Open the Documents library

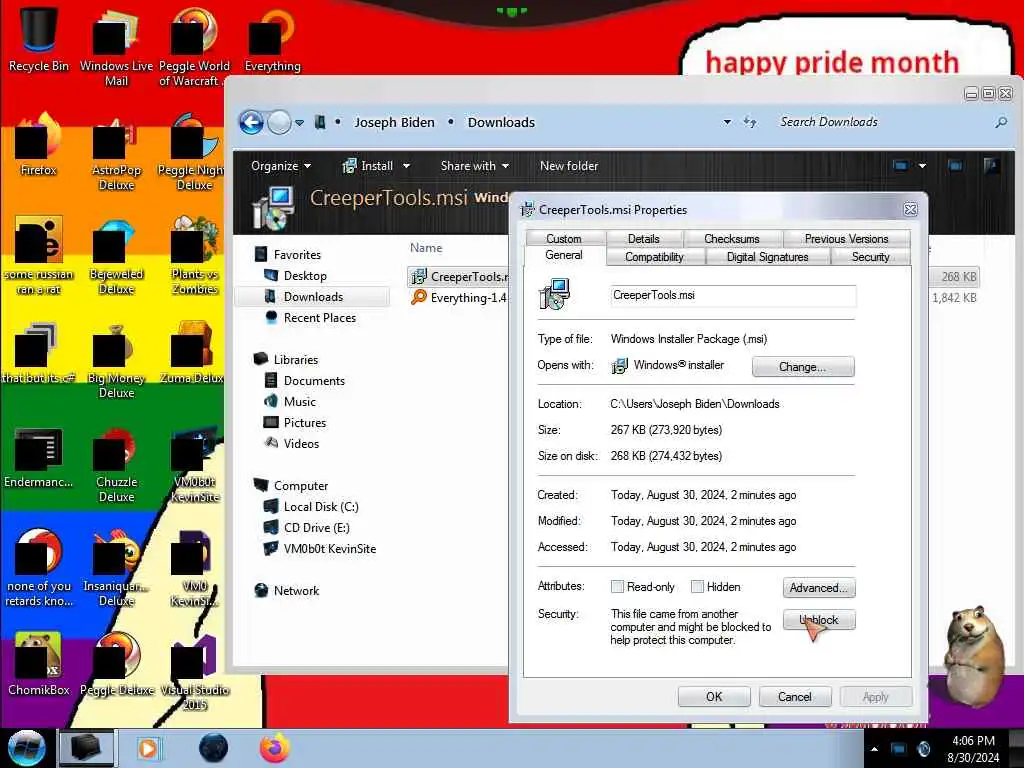click(x=313, y=380)
